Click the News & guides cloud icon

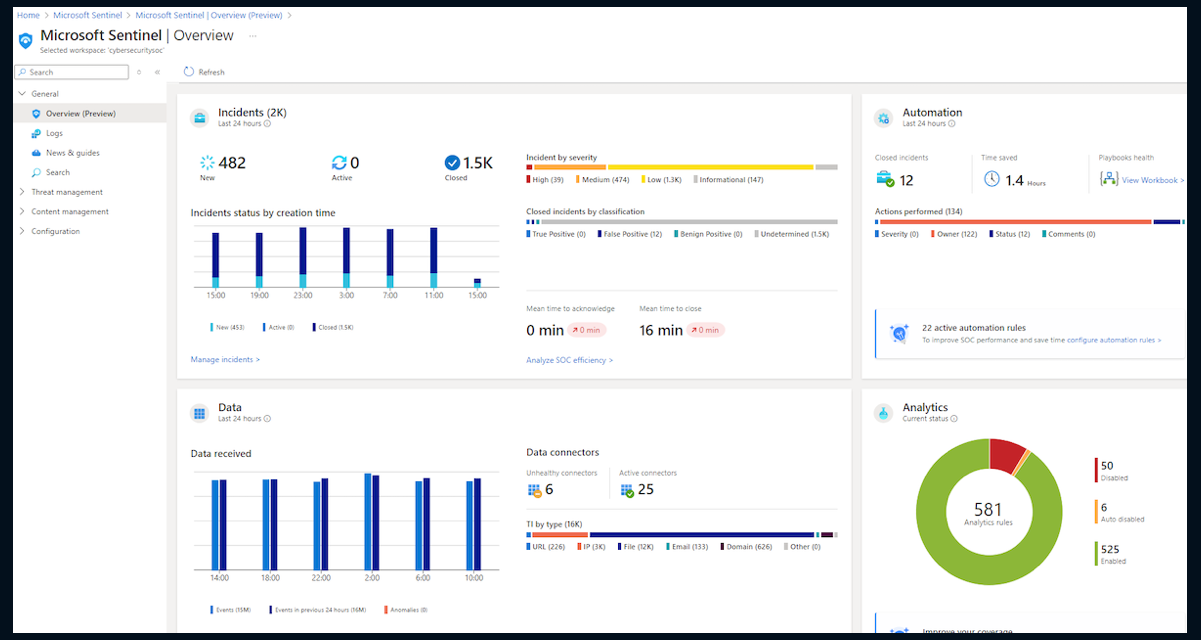36,153
